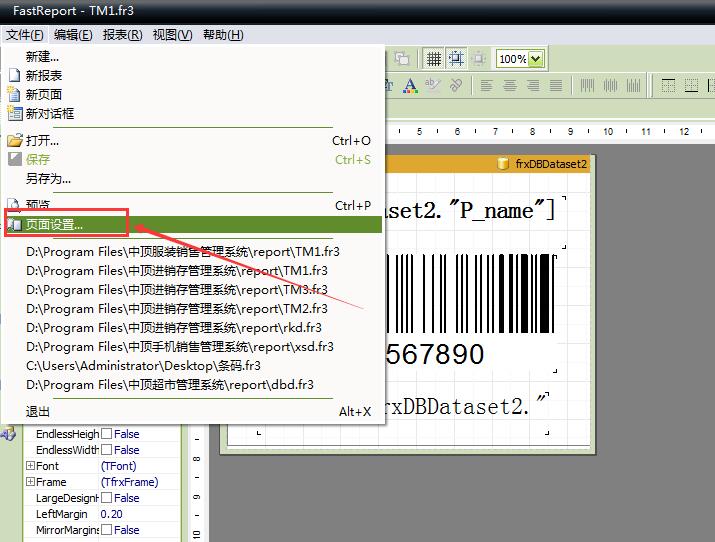Click the Show Grid toolbar icon
This screenshot has width=715, height=542.
pyautogui.click(x=434, y=59)
